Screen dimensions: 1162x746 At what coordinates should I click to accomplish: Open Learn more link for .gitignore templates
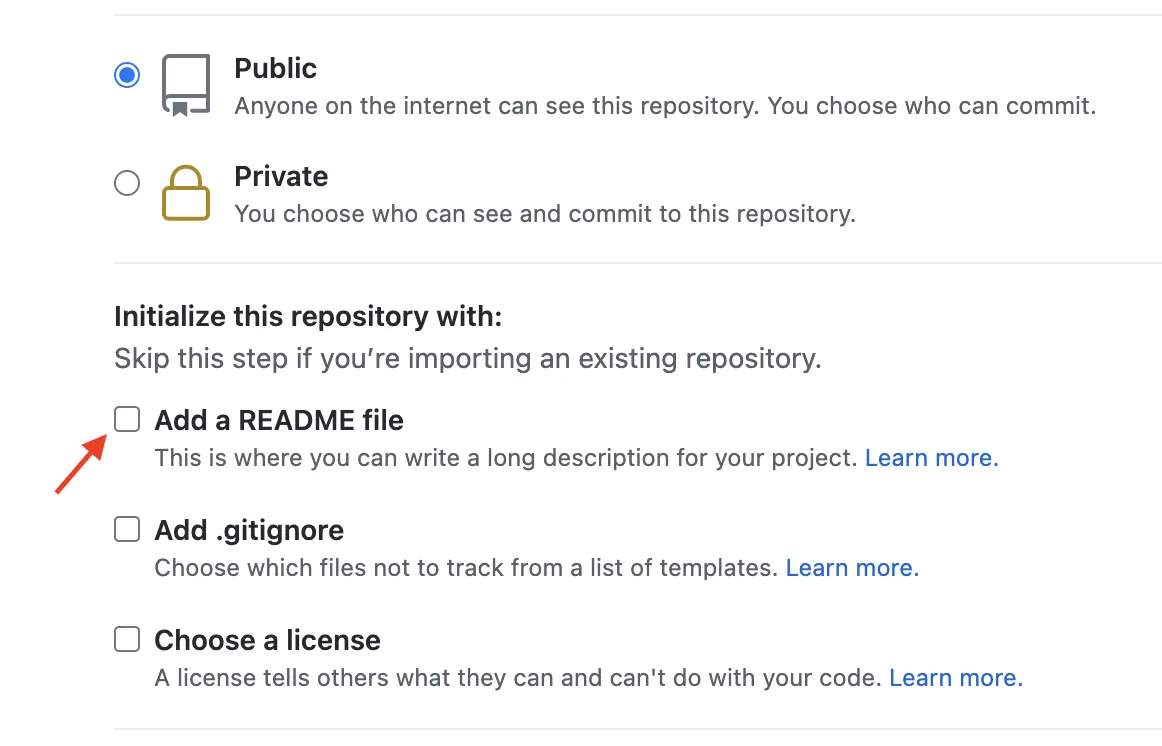[x=852, y=568]
